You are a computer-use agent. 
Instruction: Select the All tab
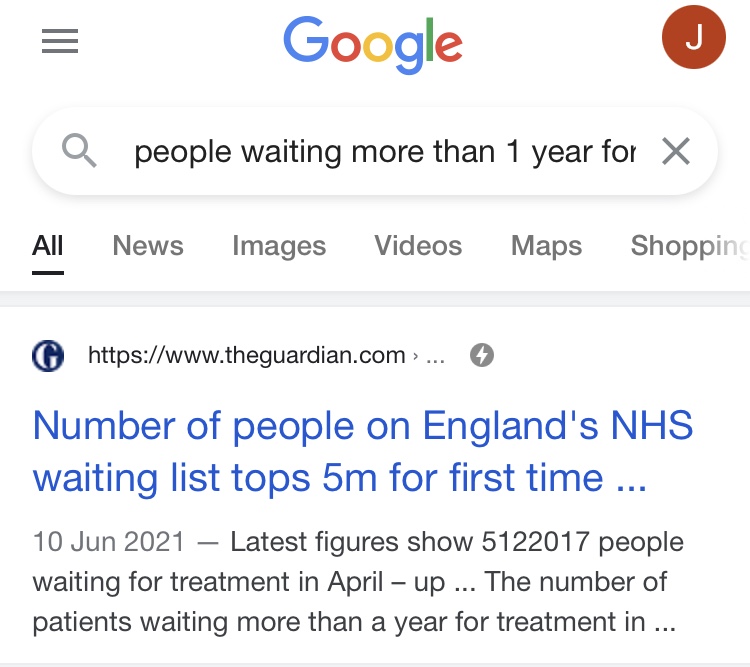tap(47, 246)
